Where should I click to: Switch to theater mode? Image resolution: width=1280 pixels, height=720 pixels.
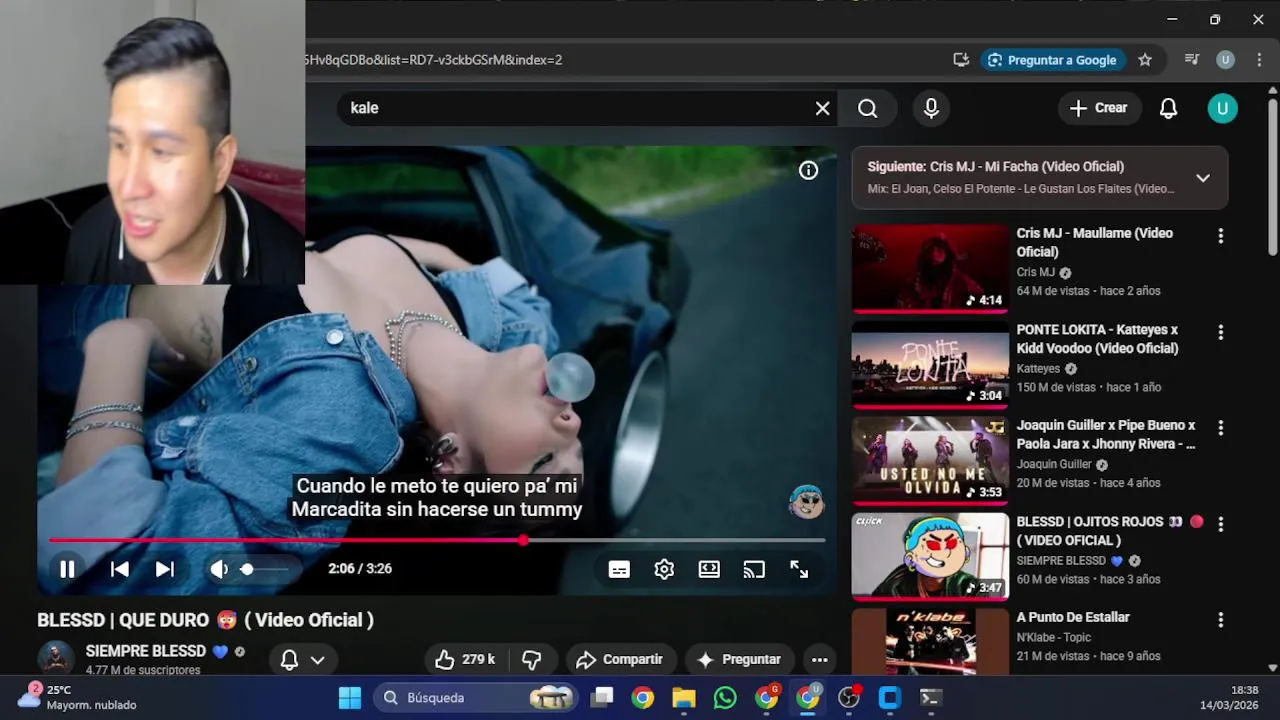(709, 569)
